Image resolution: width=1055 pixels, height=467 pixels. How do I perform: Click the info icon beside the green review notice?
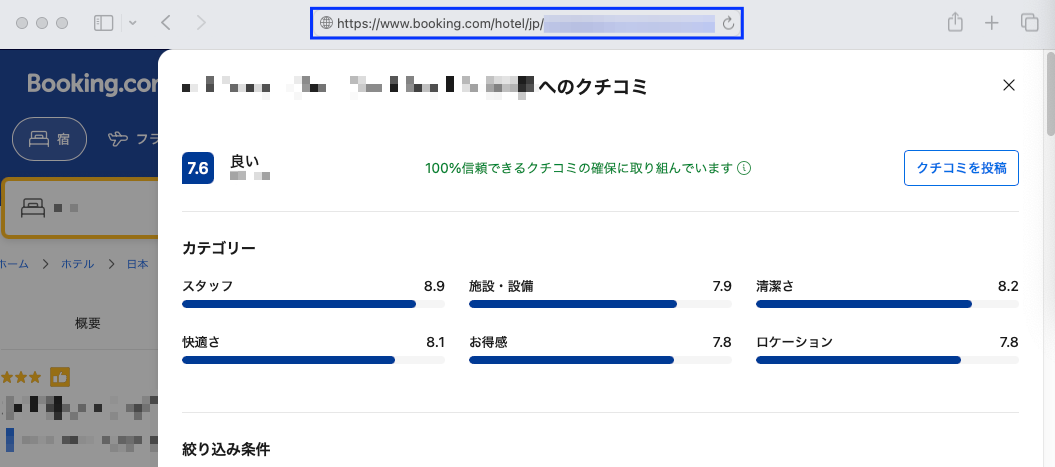(744, 169)
